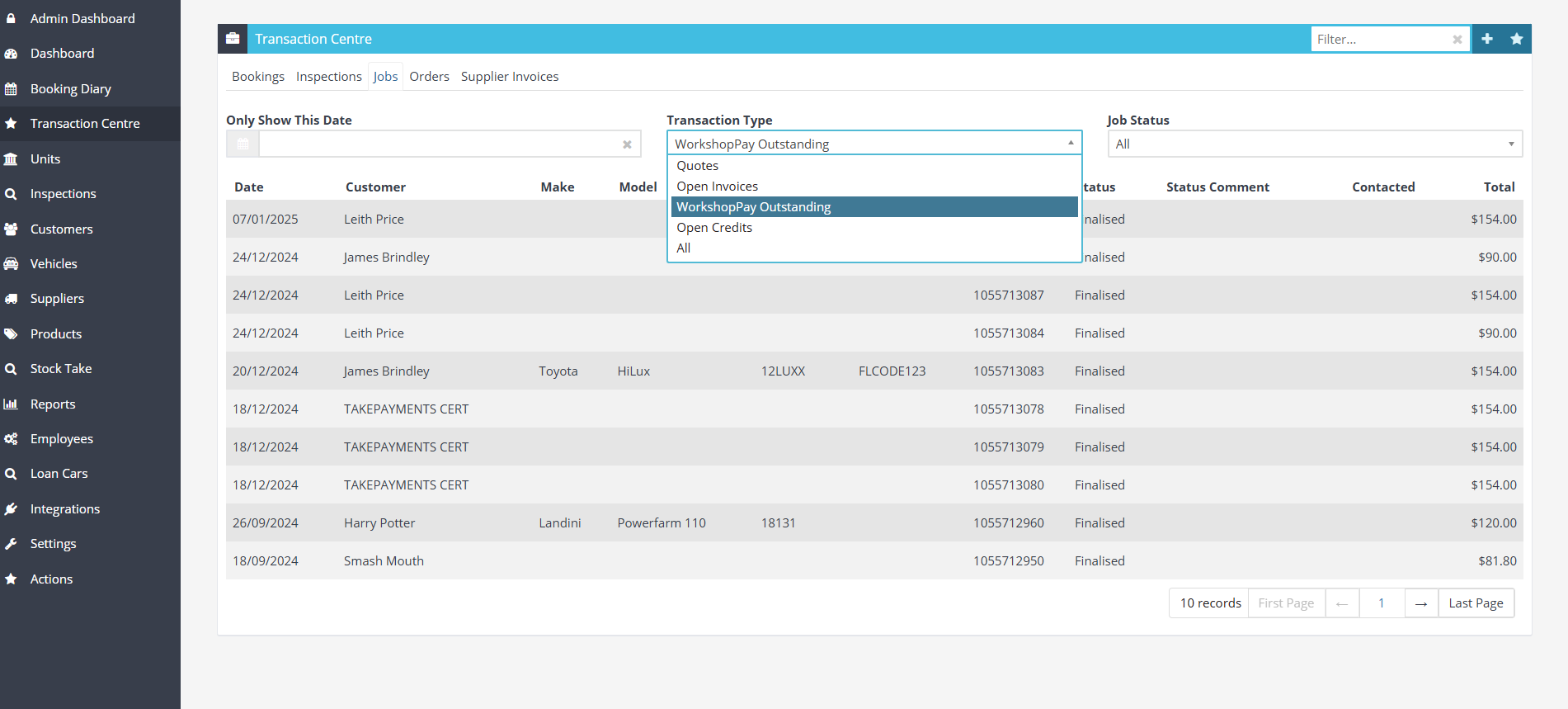Click the $81.80 total cell

point(1497,561)
